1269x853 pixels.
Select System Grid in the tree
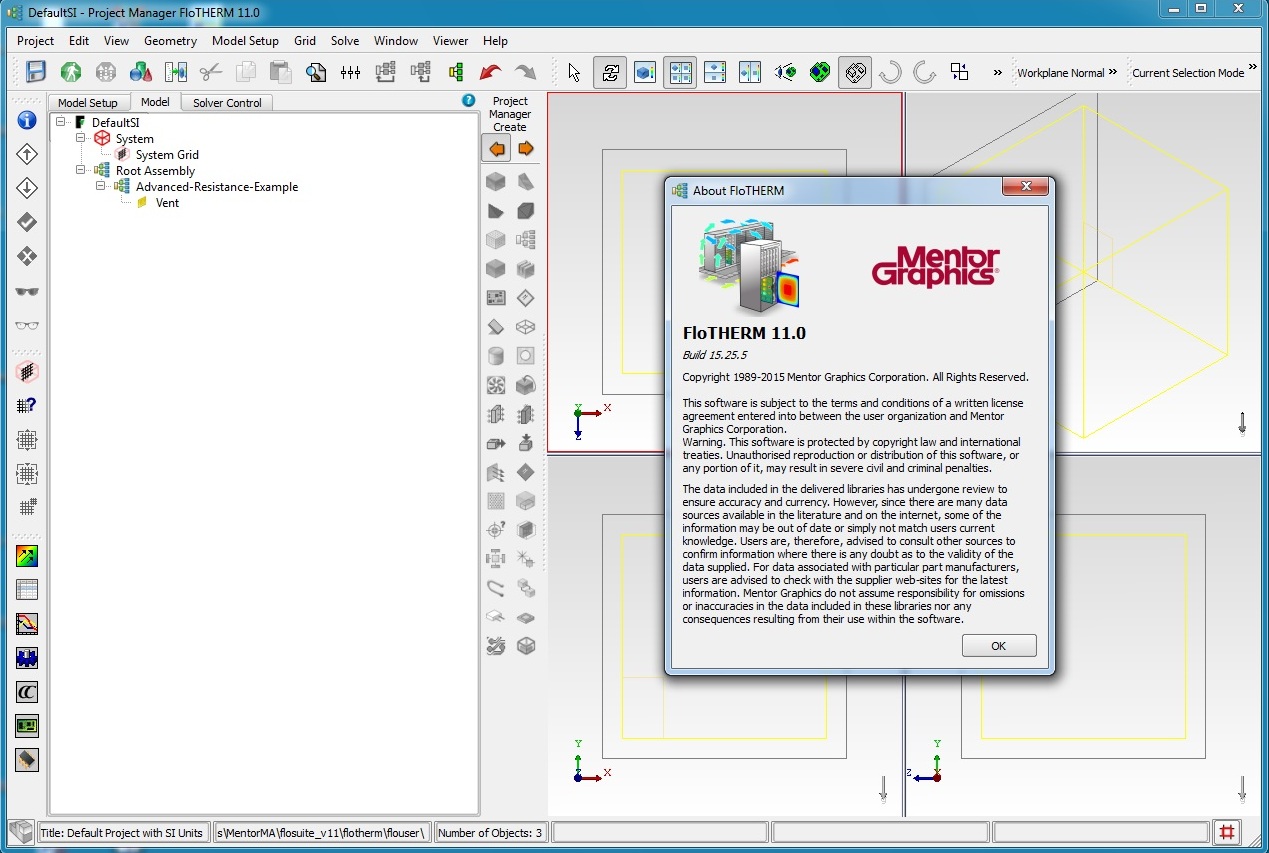pos(167,155)
